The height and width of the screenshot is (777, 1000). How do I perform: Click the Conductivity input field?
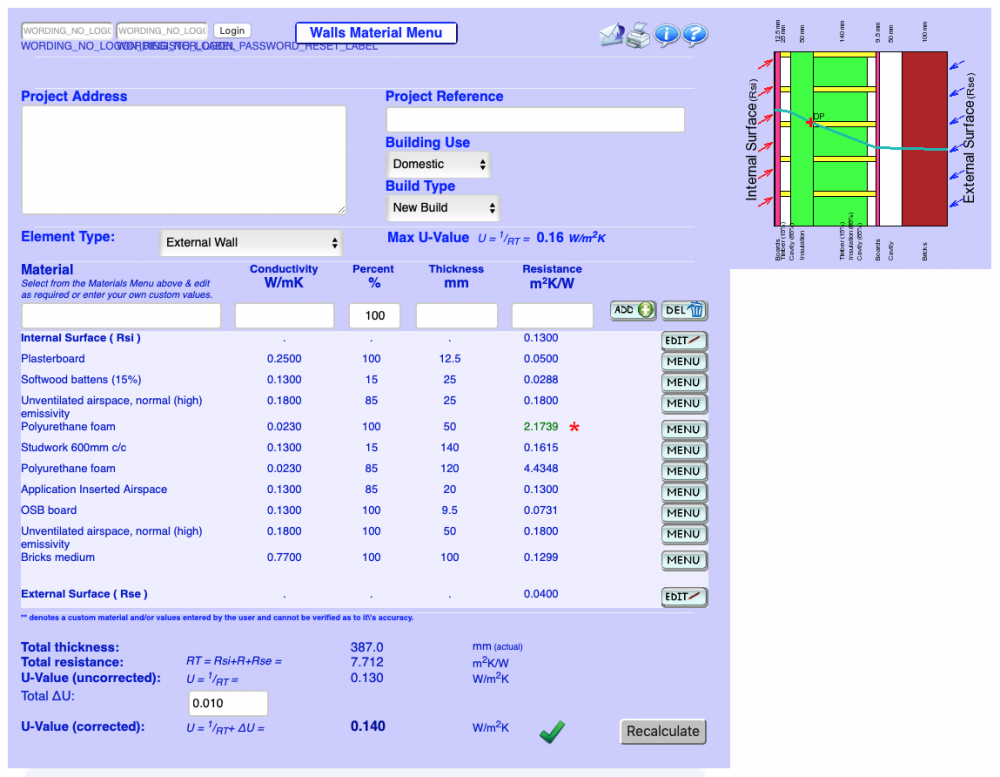(284, 316)
